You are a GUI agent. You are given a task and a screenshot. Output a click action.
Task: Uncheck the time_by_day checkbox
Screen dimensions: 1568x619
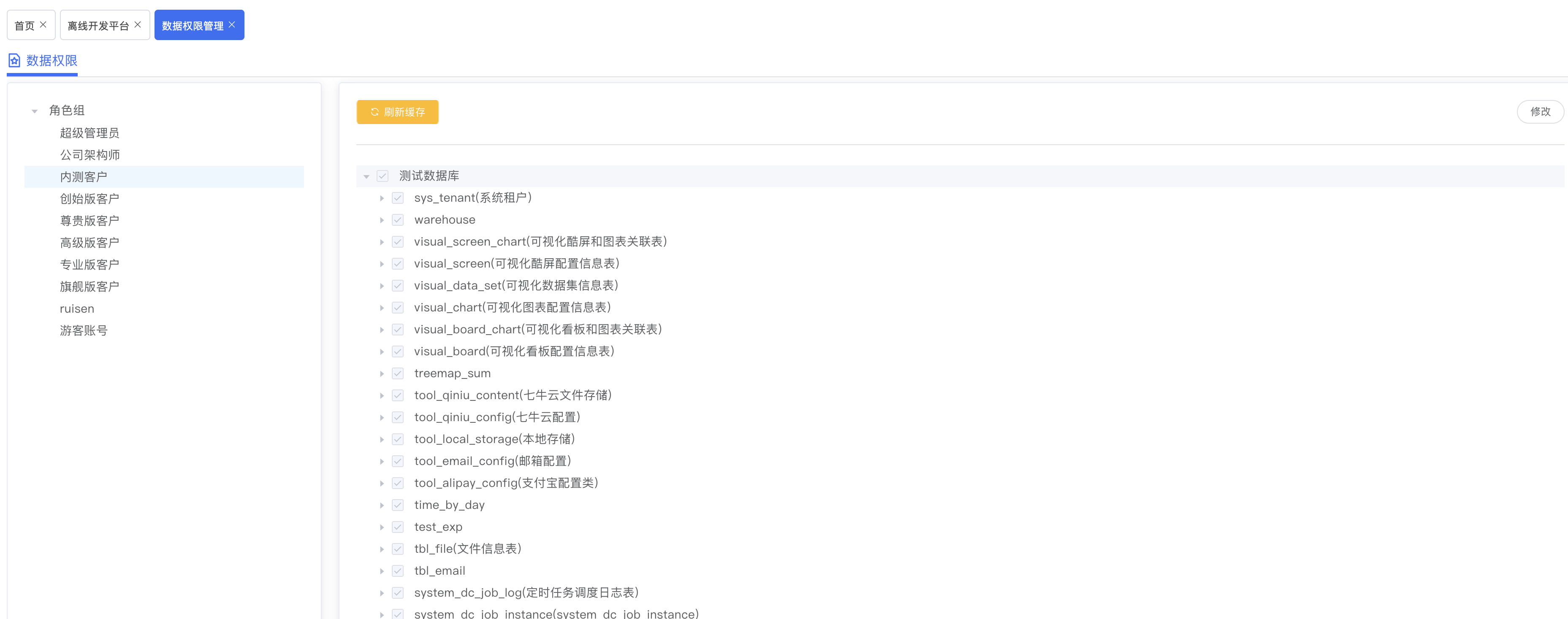point(397,505)
